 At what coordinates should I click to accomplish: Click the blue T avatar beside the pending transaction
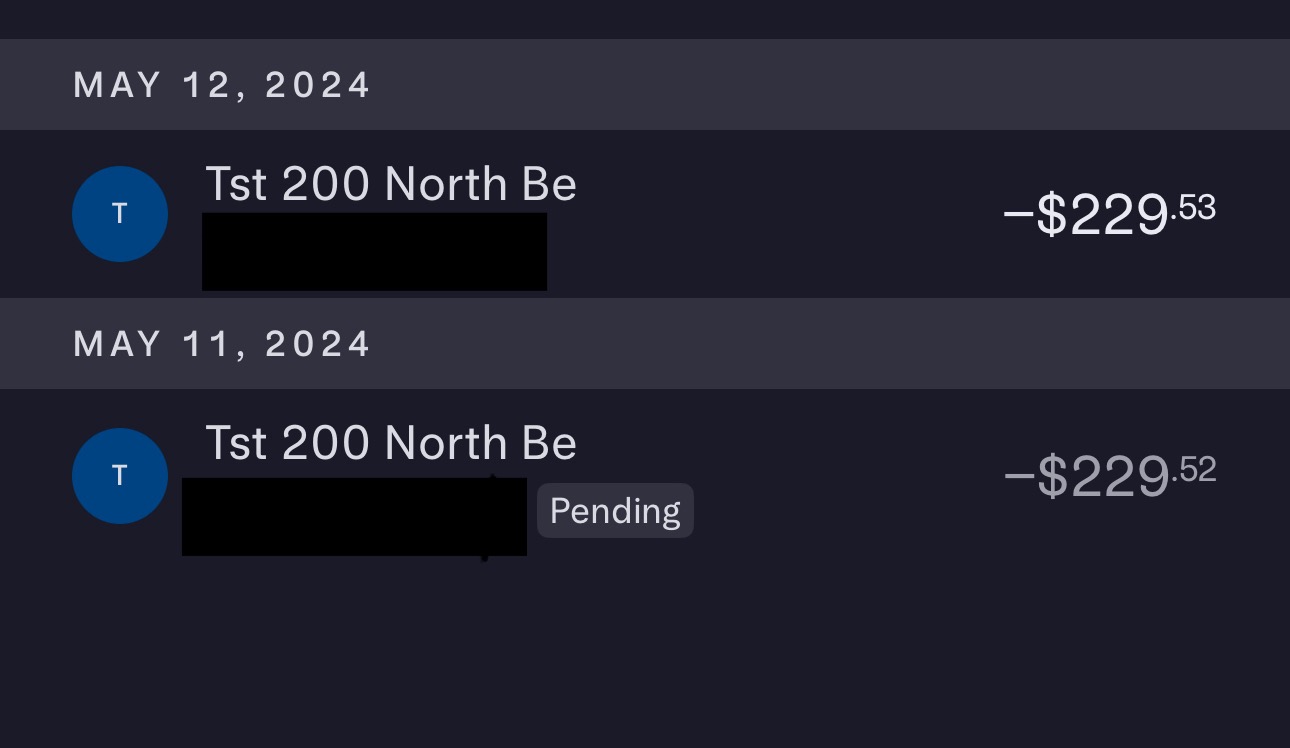[x=120, y=476]
